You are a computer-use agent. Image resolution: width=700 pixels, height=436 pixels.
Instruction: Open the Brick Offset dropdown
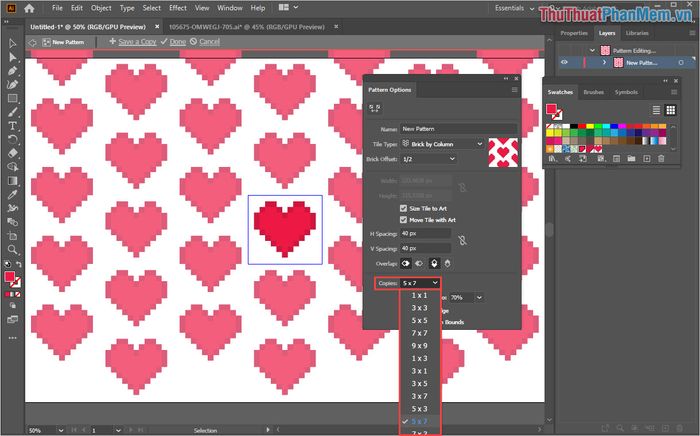pyautogui.click(x=428, y=158)
